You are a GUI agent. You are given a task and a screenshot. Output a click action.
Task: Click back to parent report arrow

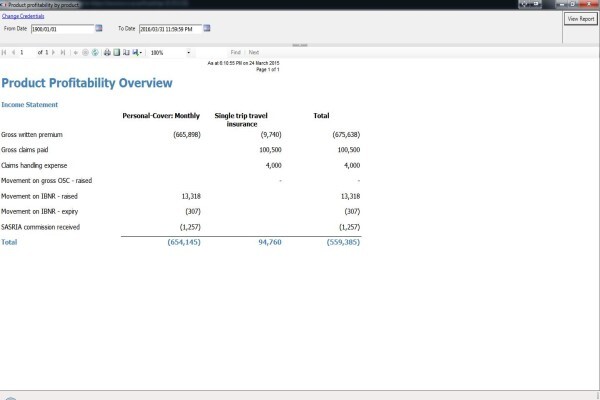pyautogui.click(x=76, y=52)
